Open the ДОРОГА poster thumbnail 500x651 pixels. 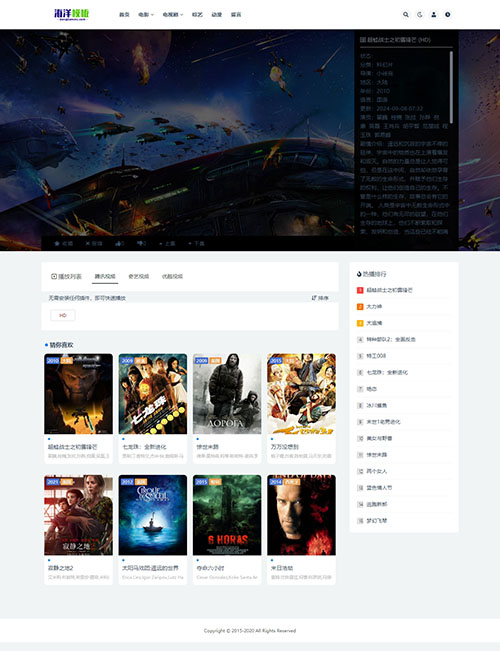pos(227,394)
